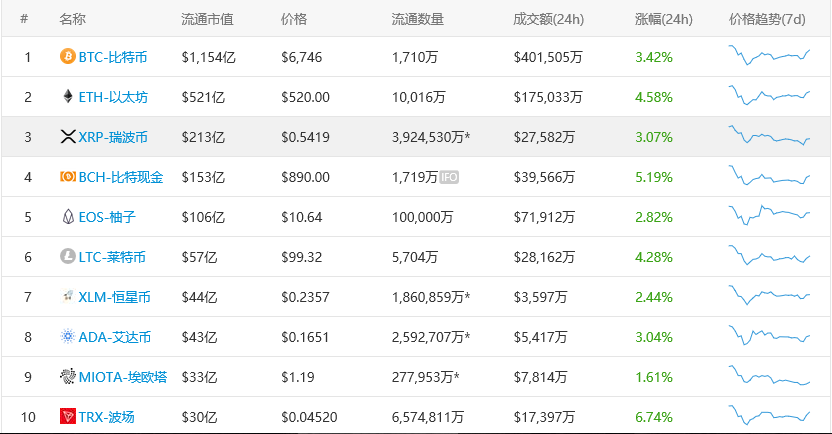Open BTC 7-day price trend sparkline
This screenshot has height=434, width=832.
(x=769, y=55)
